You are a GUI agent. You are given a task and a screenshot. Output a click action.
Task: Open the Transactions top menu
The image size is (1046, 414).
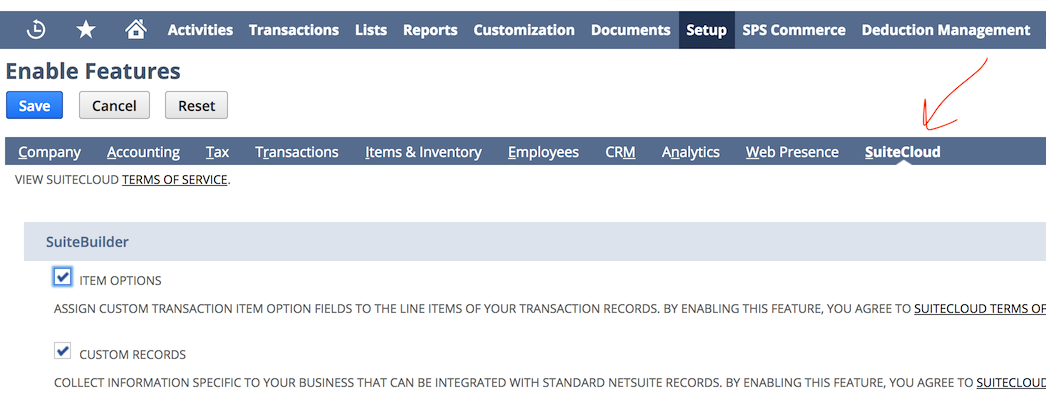tap(294, 30)
